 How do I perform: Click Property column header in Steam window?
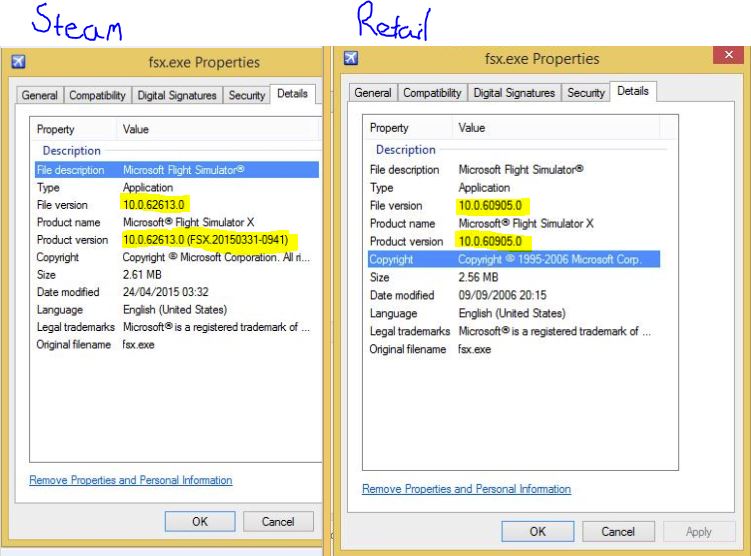tap(74, 129)
